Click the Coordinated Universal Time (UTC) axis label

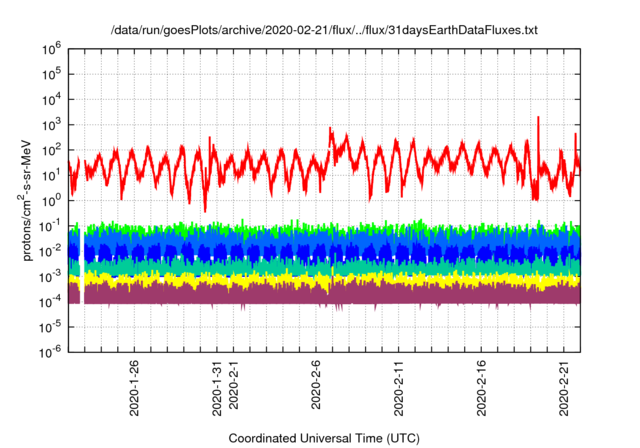pyautogui.click(x=324, y=438)
